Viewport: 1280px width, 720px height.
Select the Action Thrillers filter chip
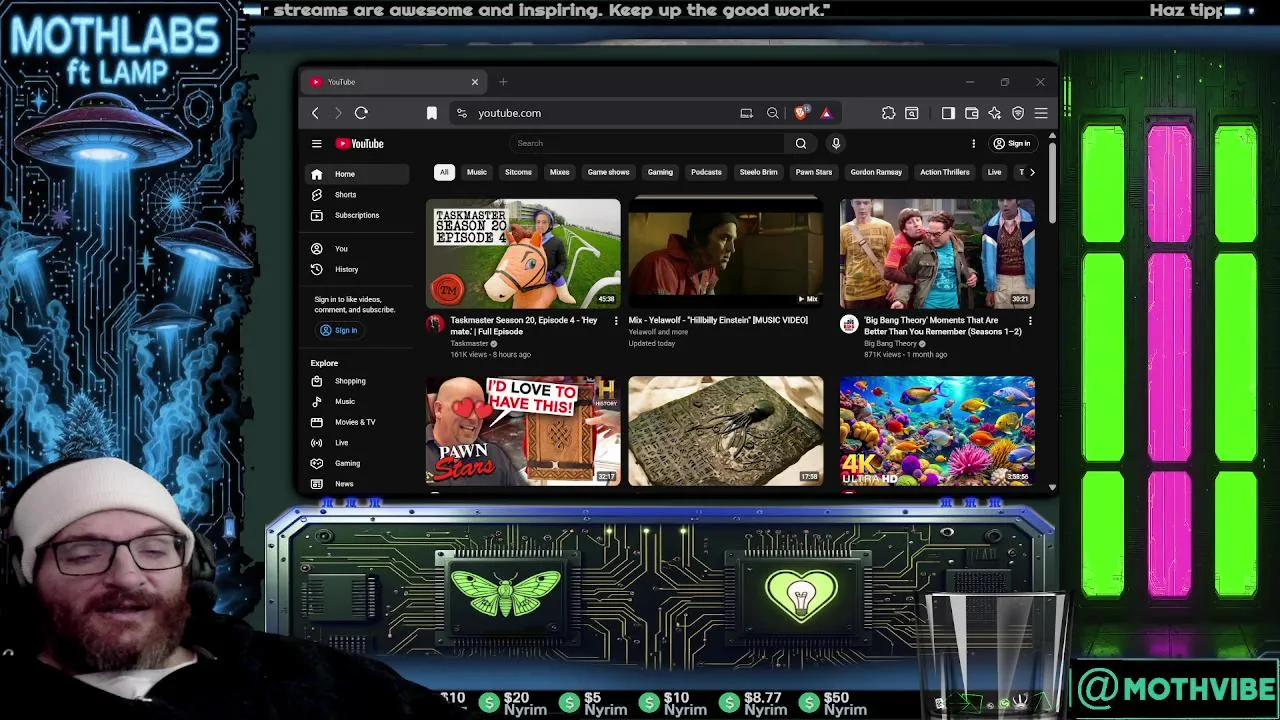coord(945,172)
